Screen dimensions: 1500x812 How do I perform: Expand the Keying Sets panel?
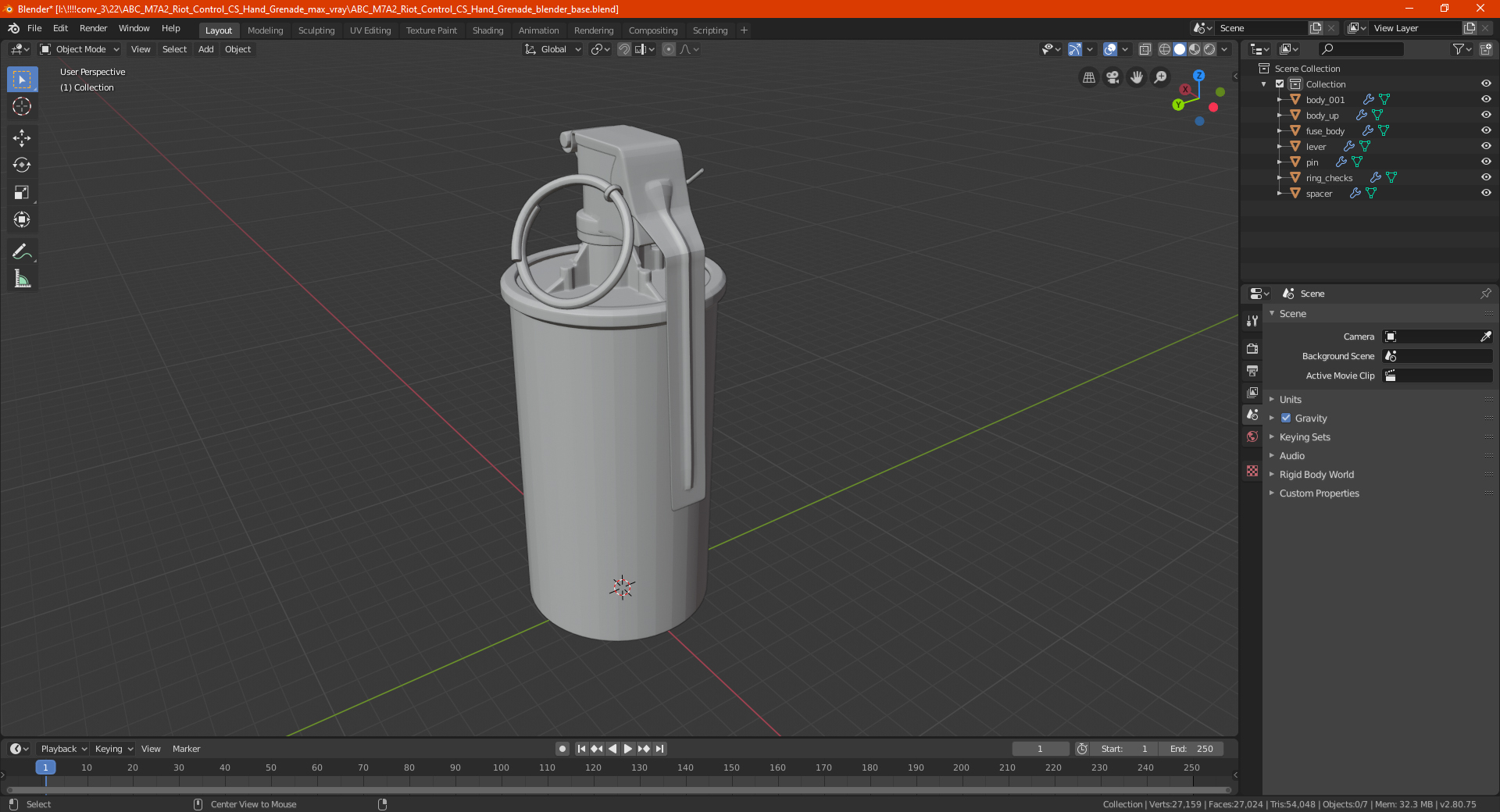coord(1305,436)
